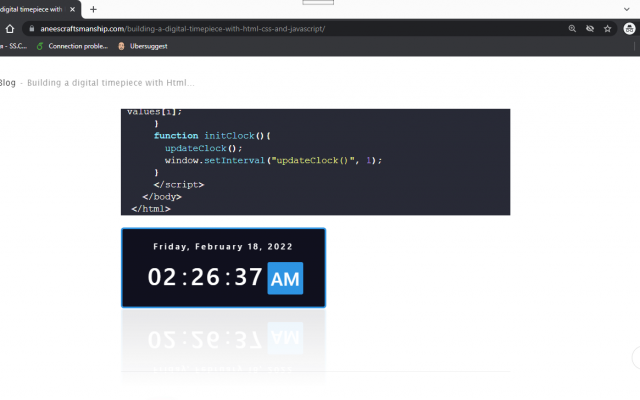640x400 pixels.
Task: Click the window.setInterval code line
Action: pyautogui.click(x=273, y=160)
